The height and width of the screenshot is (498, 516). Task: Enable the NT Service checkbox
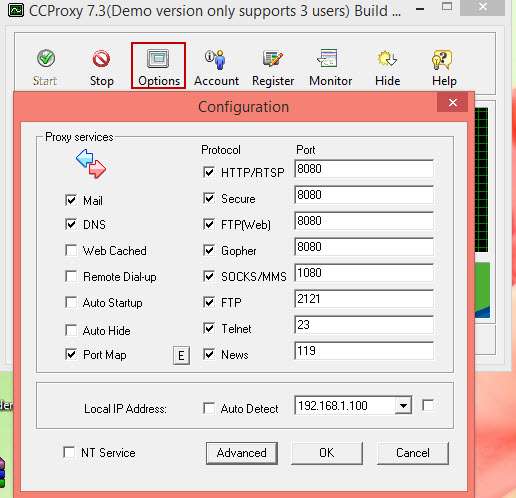69,452
